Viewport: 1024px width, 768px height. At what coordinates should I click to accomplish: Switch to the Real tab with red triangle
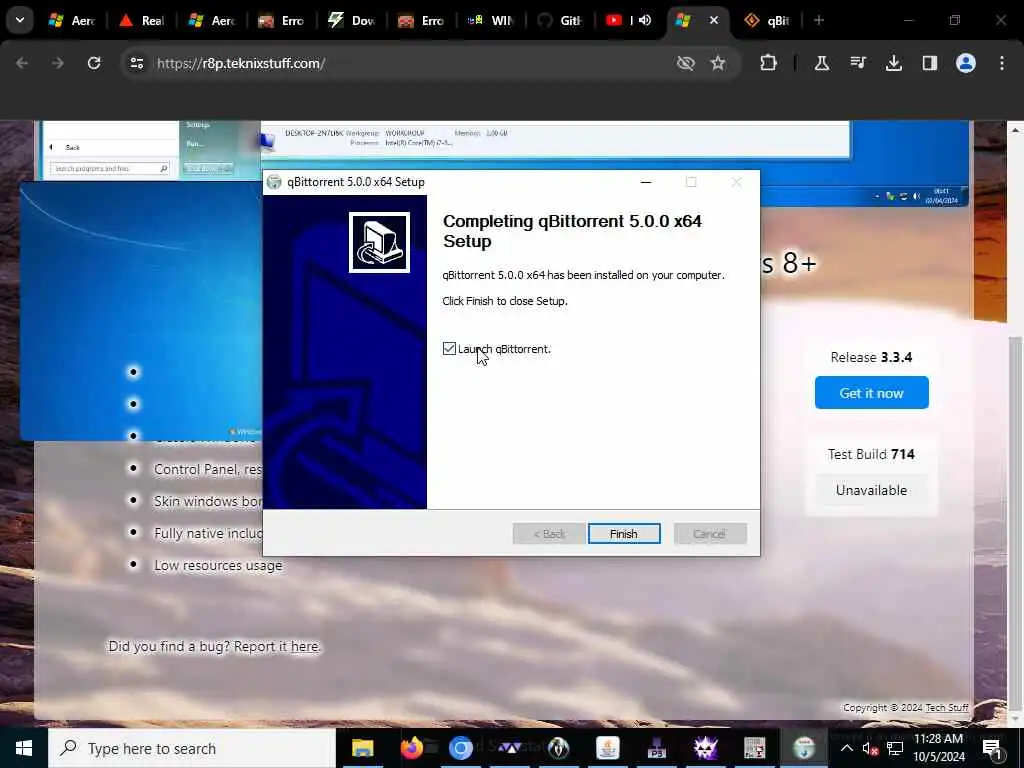(142, 20)
